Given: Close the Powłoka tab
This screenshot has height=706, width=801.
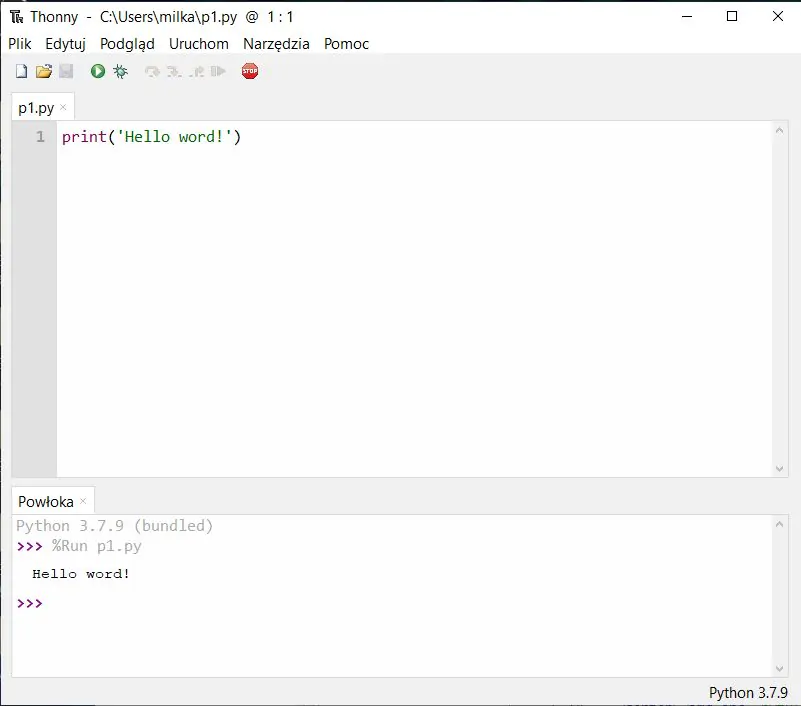Looking at the screenshot, I should (83, 501).
